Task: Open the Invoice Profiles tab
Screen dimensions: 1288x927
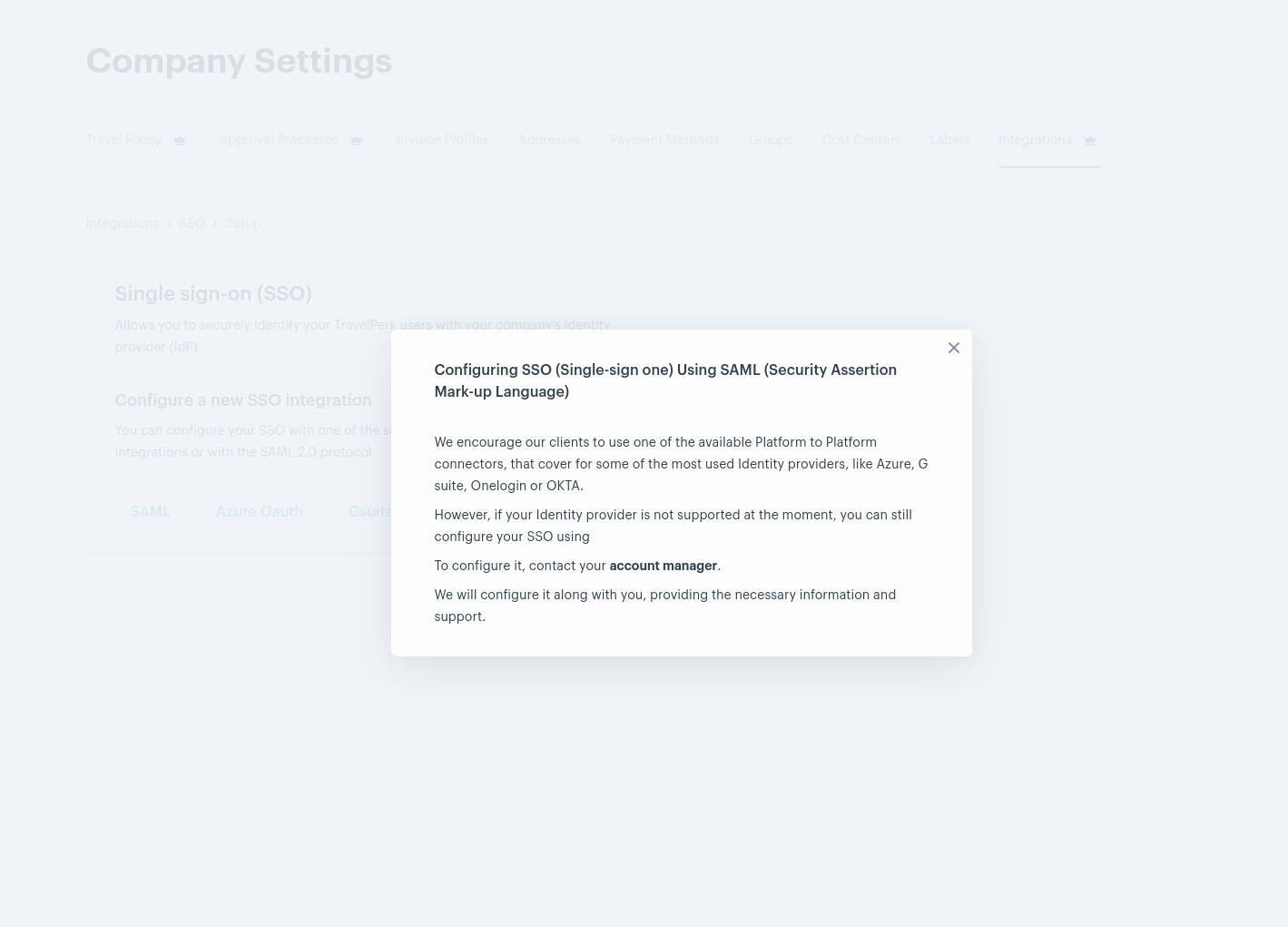Action: click(442, 140)
